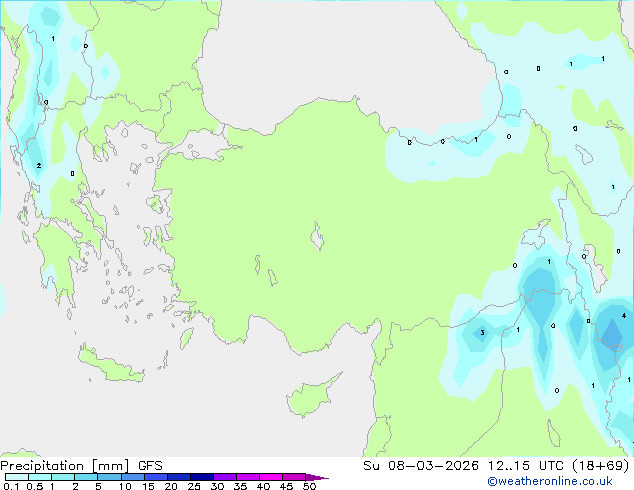Click the island of Crete on the map
Viewport: 634px width, 490px height.
111,365
